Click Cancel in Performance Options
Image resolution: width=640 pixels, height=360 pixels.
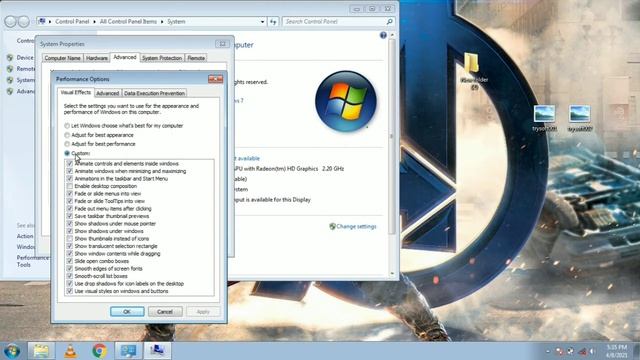pos(165,312)
